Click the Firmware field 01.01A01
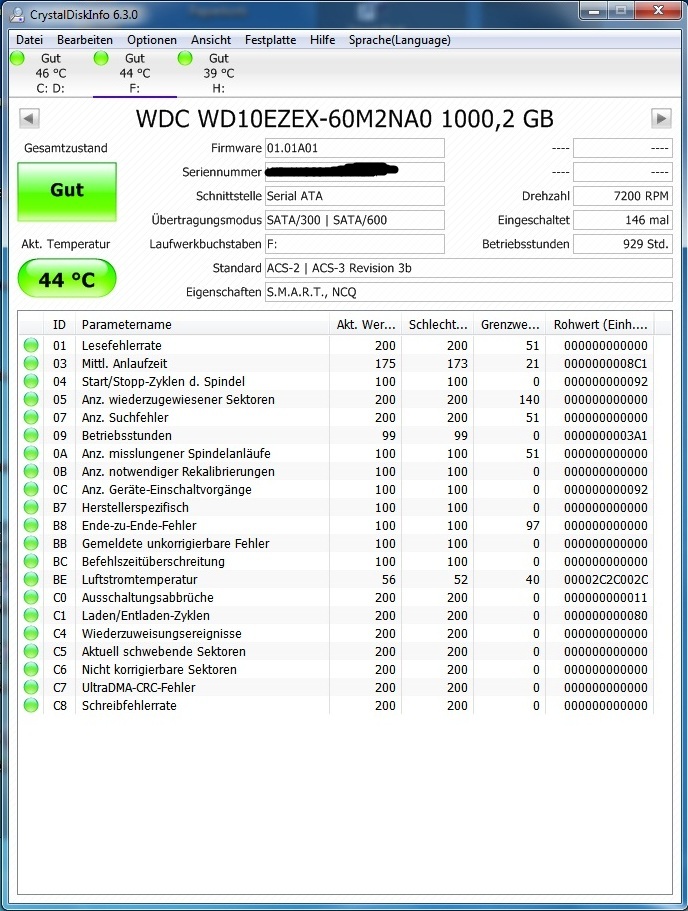 tap(354, 148)
